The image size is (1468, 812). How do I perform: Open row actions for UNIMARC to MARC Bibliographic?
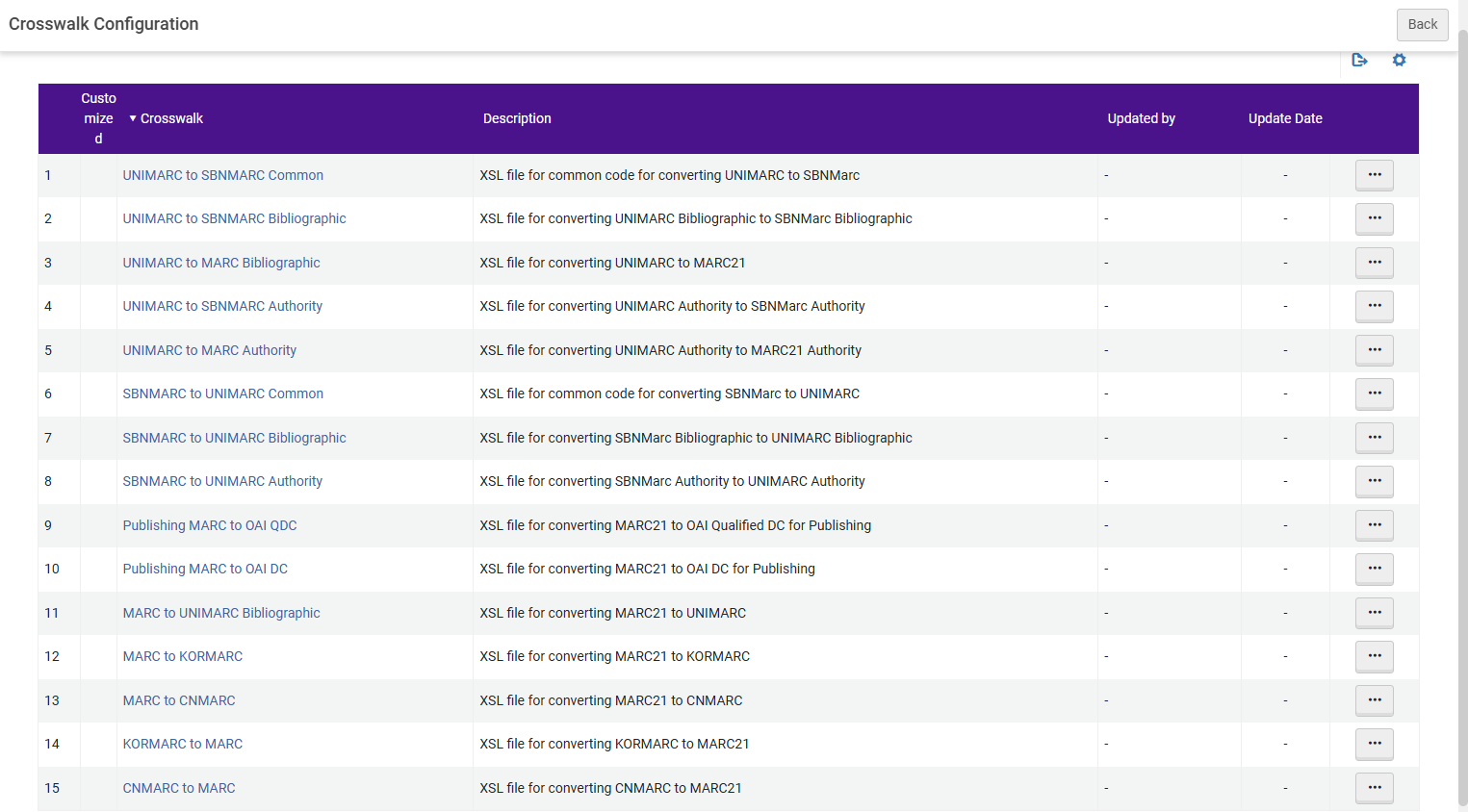click(x=1375, y=263)
